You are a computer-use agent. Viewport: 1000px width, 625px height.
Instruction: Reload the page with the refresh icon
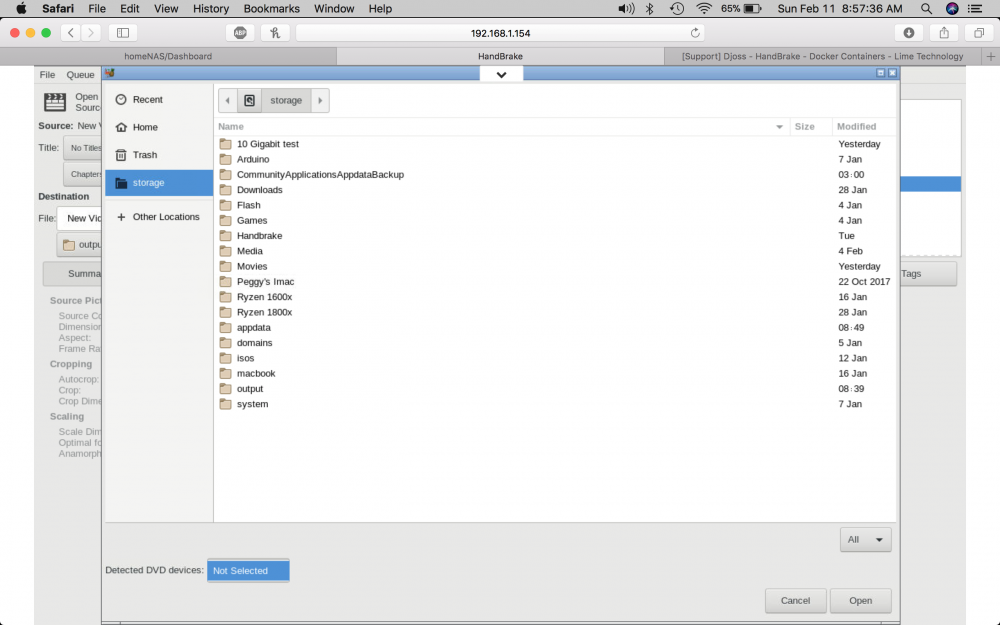pyautogui.click(x=695, y=33)
